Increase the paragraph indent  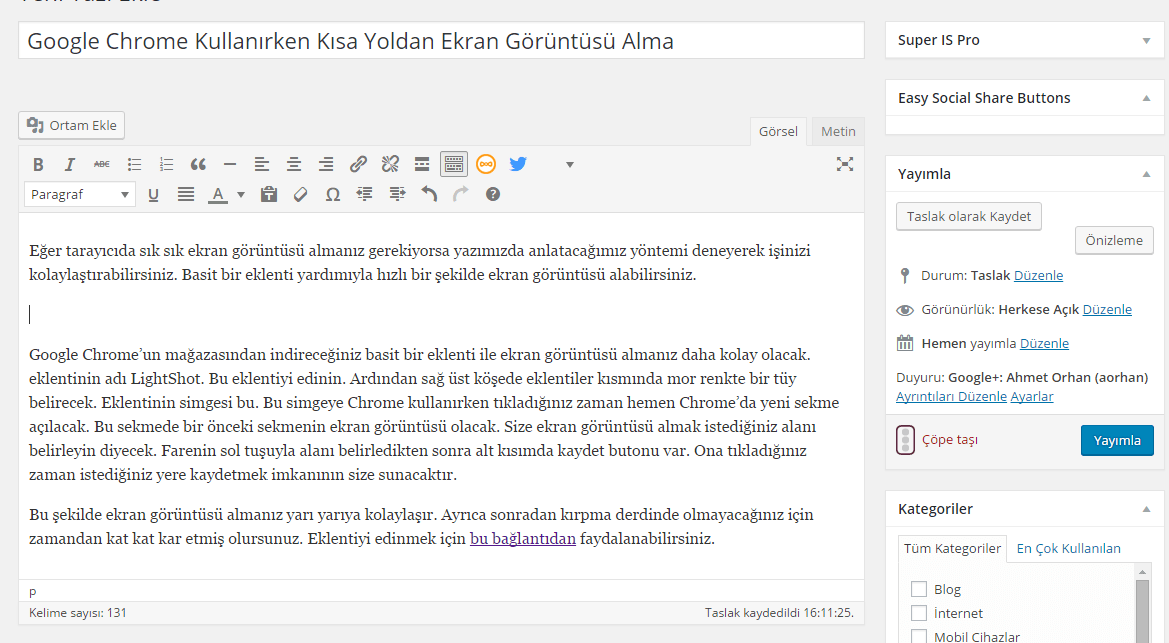[397, 195]
